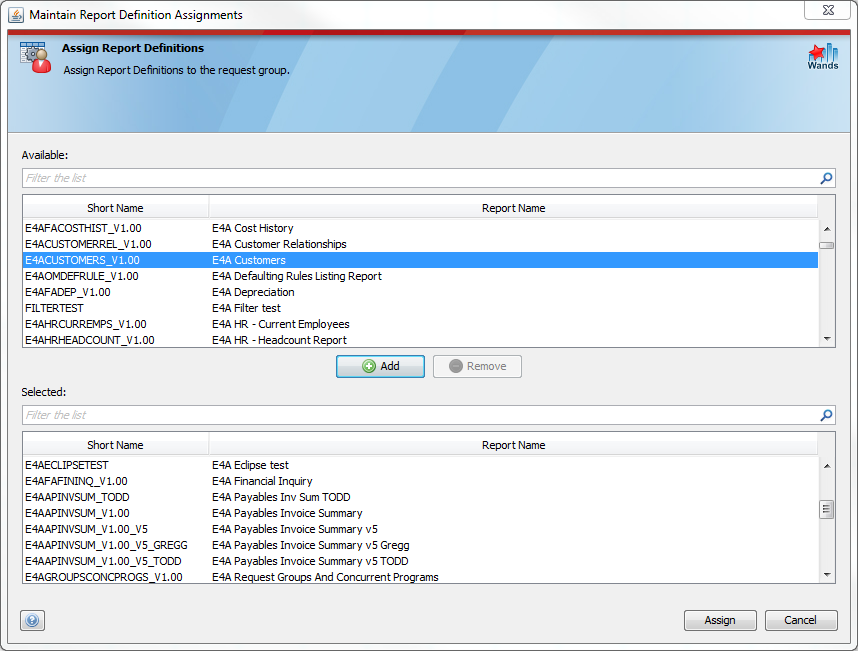Select the E4AFACOSTHIST_V1.00 row

[x=420, y=228]
